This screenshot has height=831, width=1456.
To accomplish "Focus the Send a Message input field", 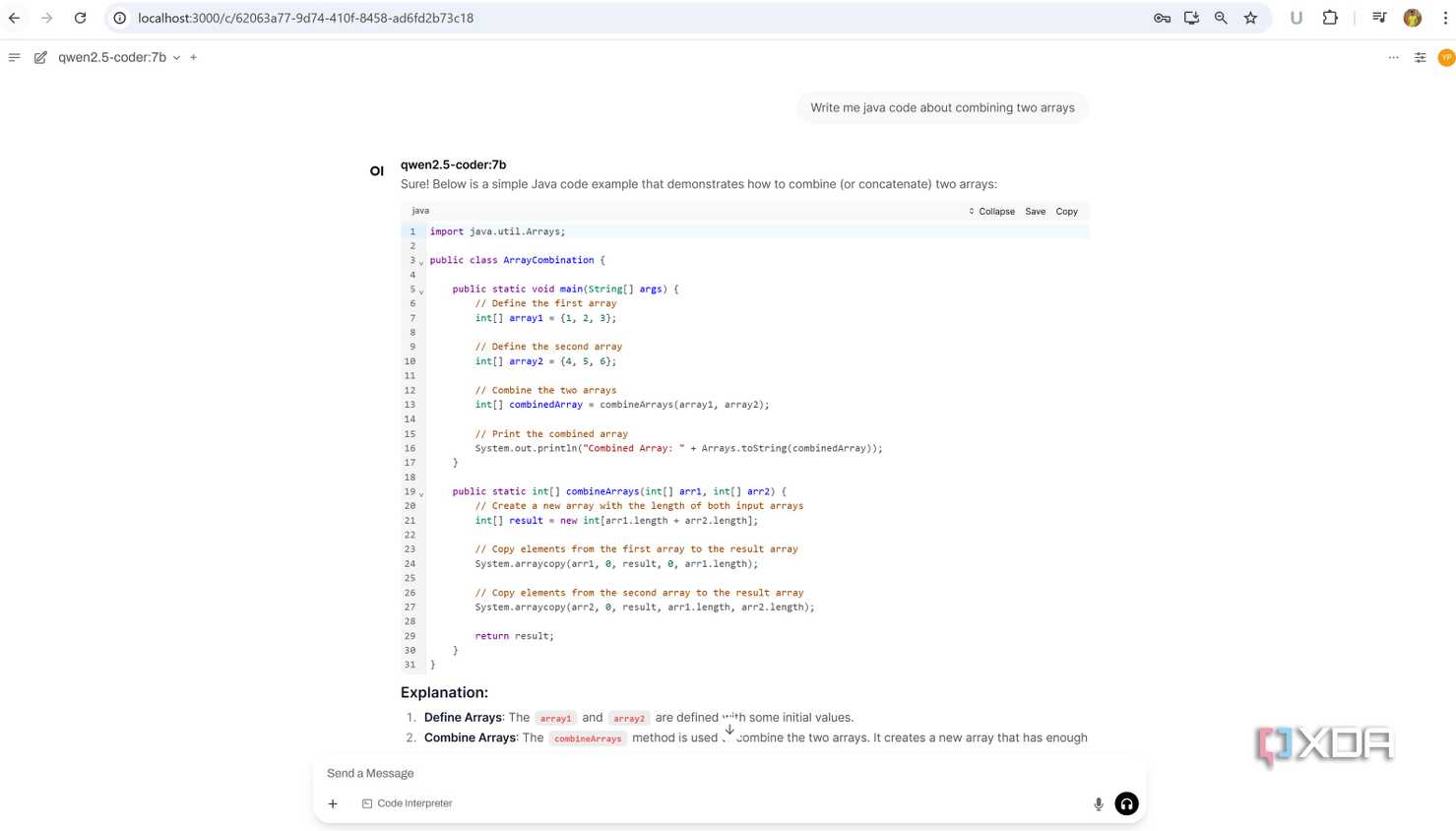I will (728, 773).
